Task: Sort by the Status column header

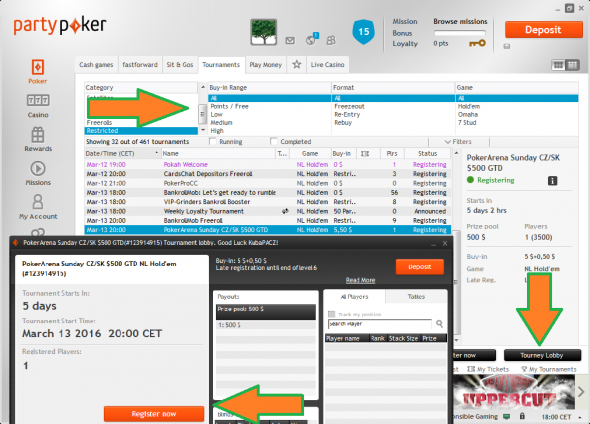Action: pyautogui.click(x=427, y=153)
